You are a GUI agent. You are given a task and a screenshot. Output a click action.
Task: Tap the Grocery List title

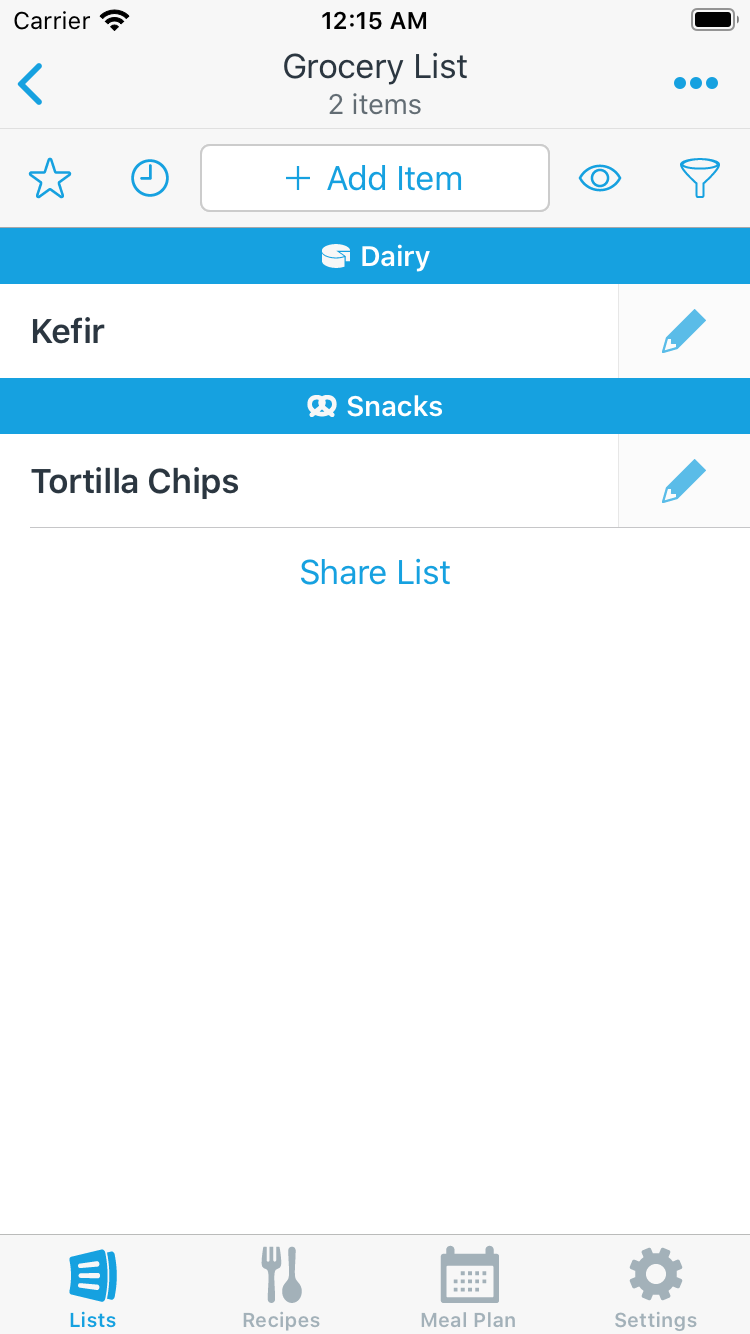pyautogui.click(x=375, y=67)
